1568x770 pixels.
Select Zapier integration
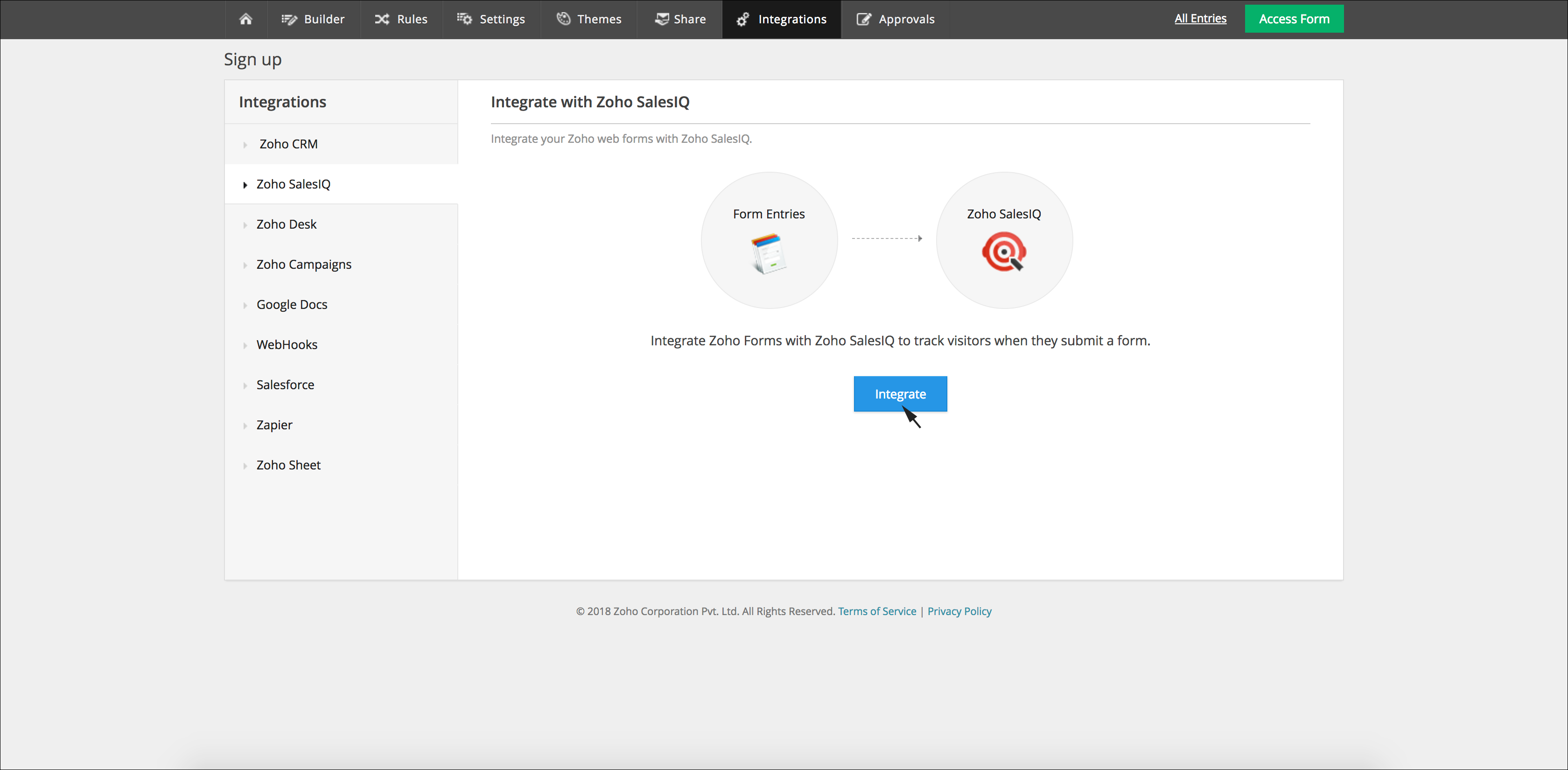coord(341,425)
